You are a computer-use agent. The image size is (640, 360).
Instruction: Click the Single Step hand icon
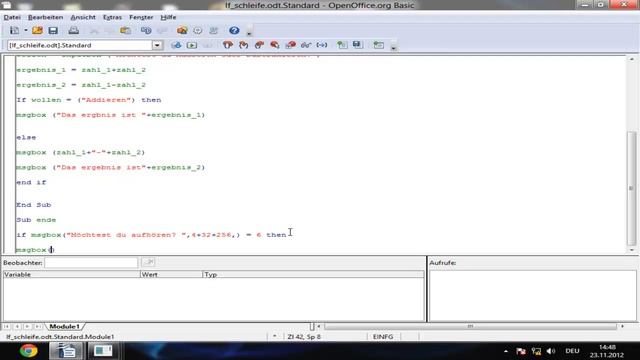click(x=244, y=45)
